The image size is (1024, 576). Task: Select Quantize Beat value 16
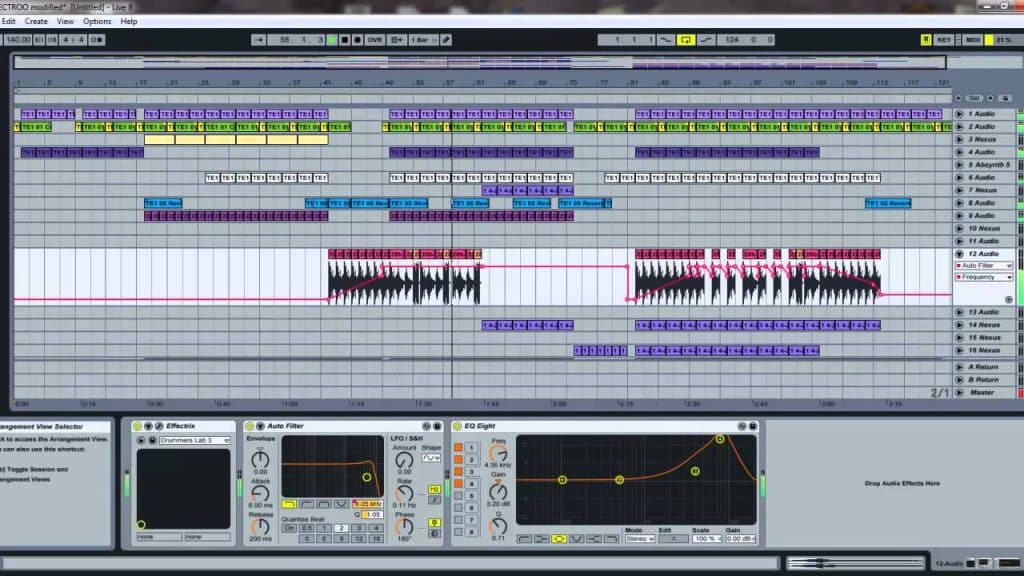[x=376, y=539]
